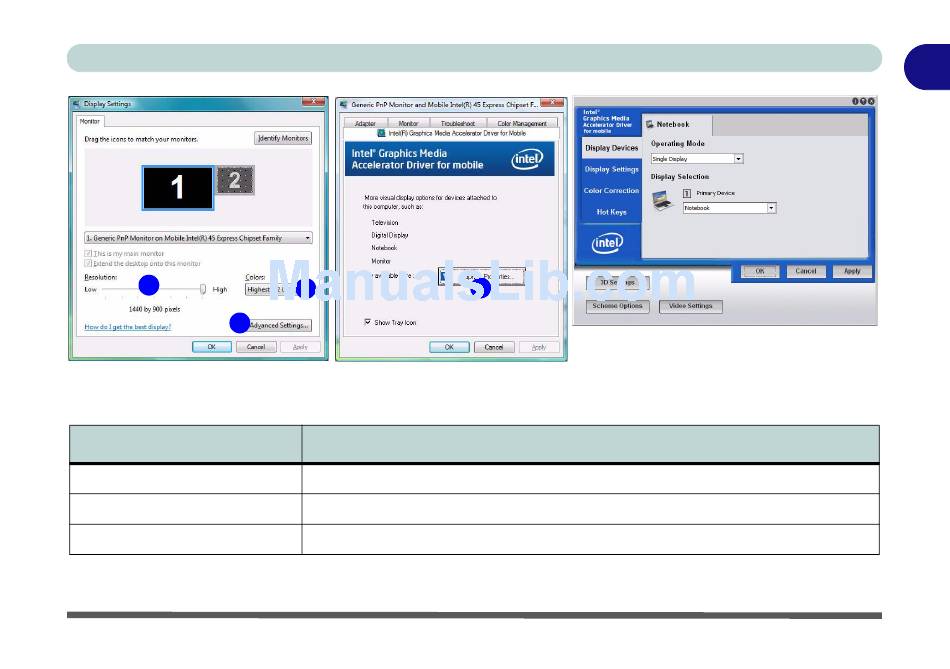Viewport: 950px width, 669px height.
Task: Select Display Settings in Intel sidebar
Action: [x=611, y=169]
